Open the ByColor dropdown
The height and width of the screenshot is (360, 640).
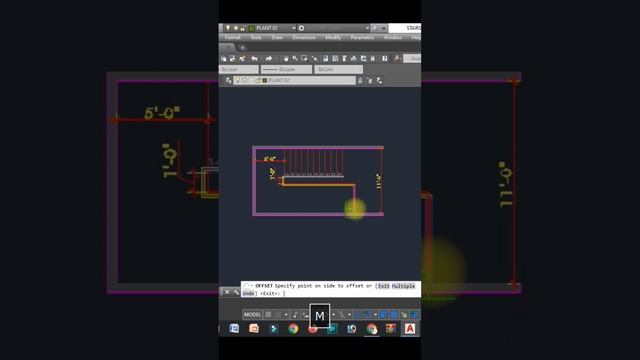pyautogui.click(x=338, y=69)
